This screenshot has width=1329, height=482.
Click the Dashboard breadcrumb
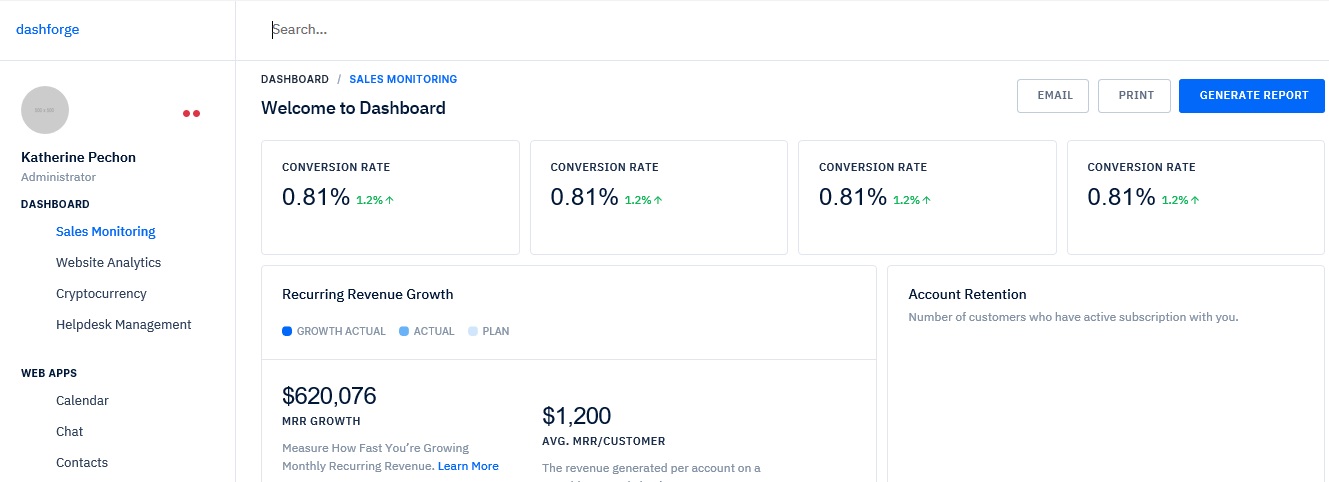click(x=295, y=79)
